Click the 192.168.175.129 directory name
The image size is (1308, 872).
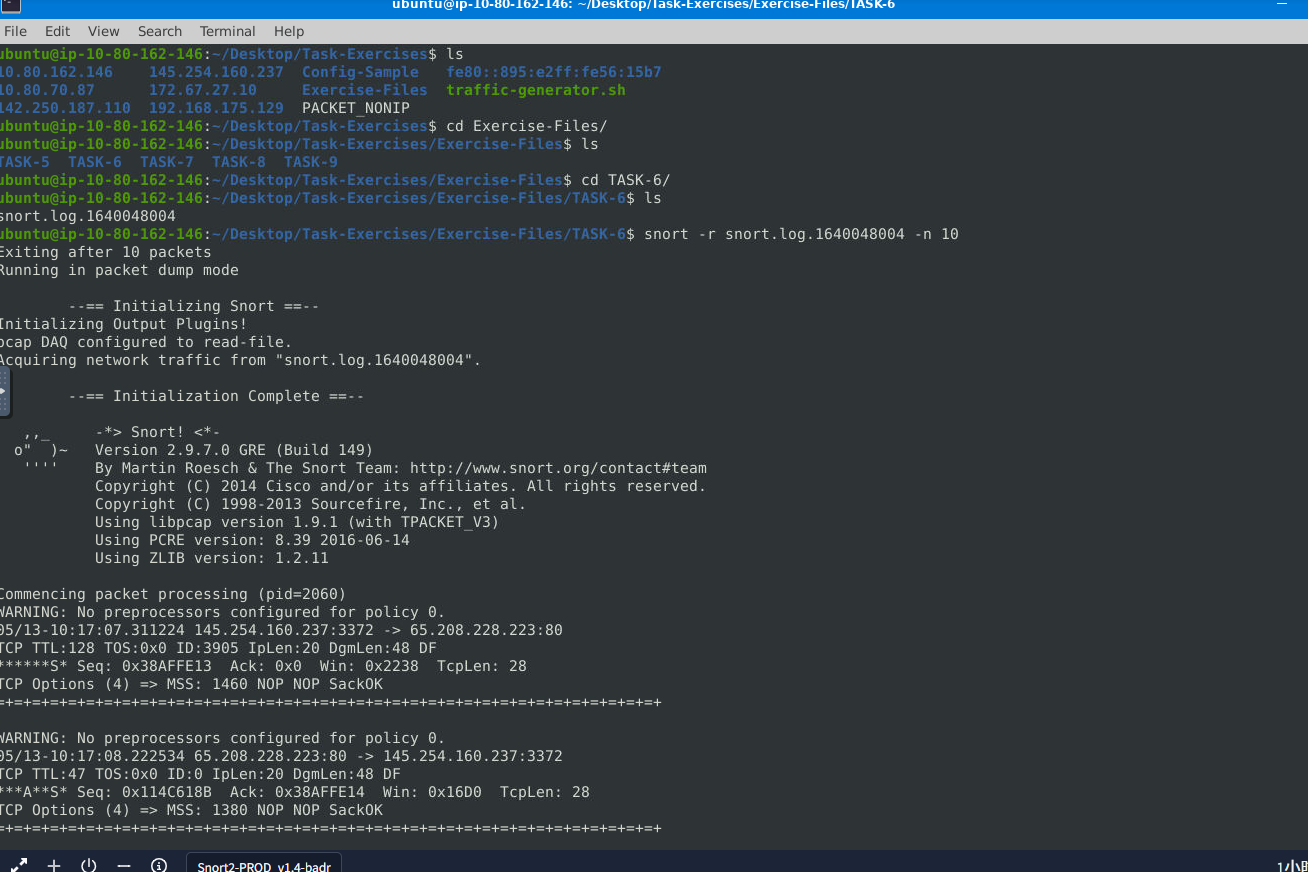click(216, 108)
